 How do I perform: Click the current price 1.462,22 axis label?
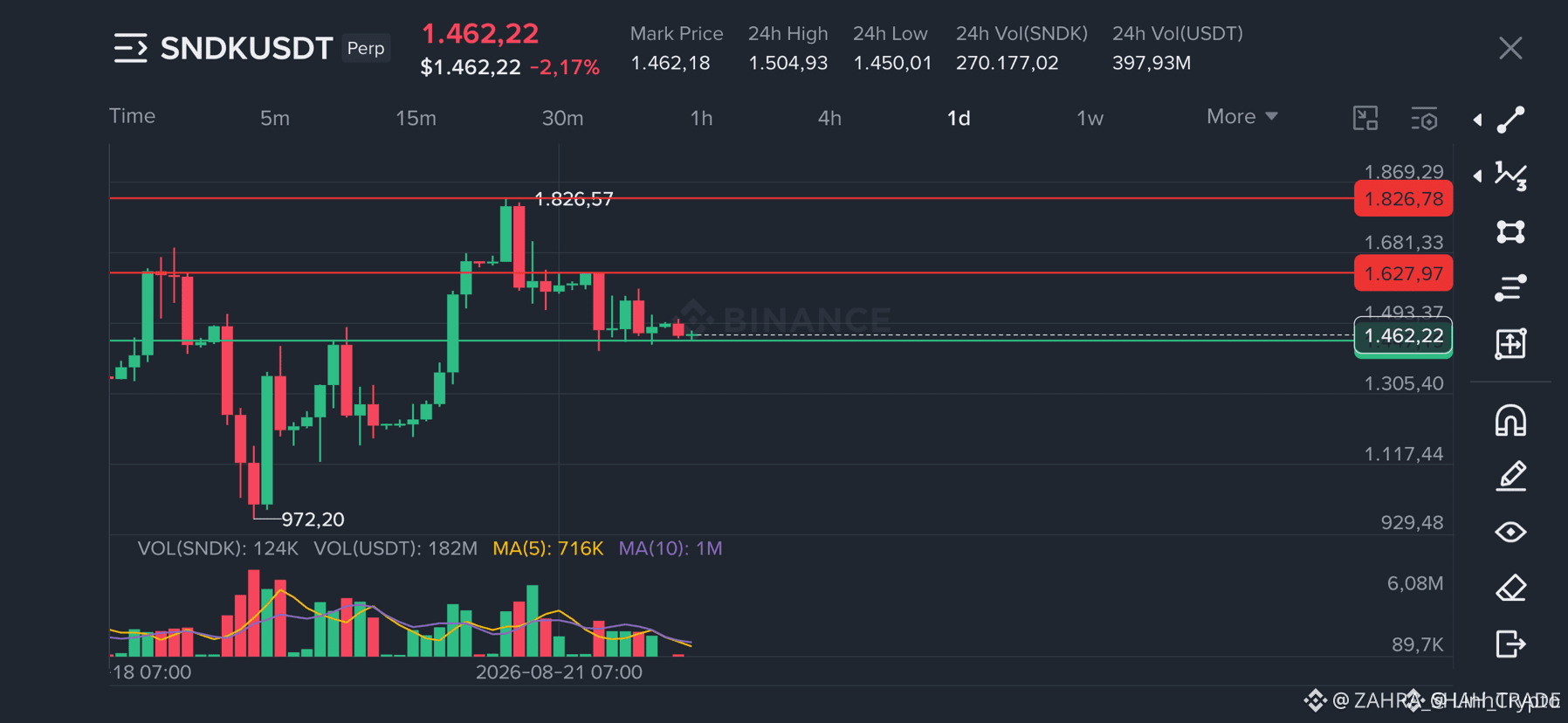[1403, 336]
